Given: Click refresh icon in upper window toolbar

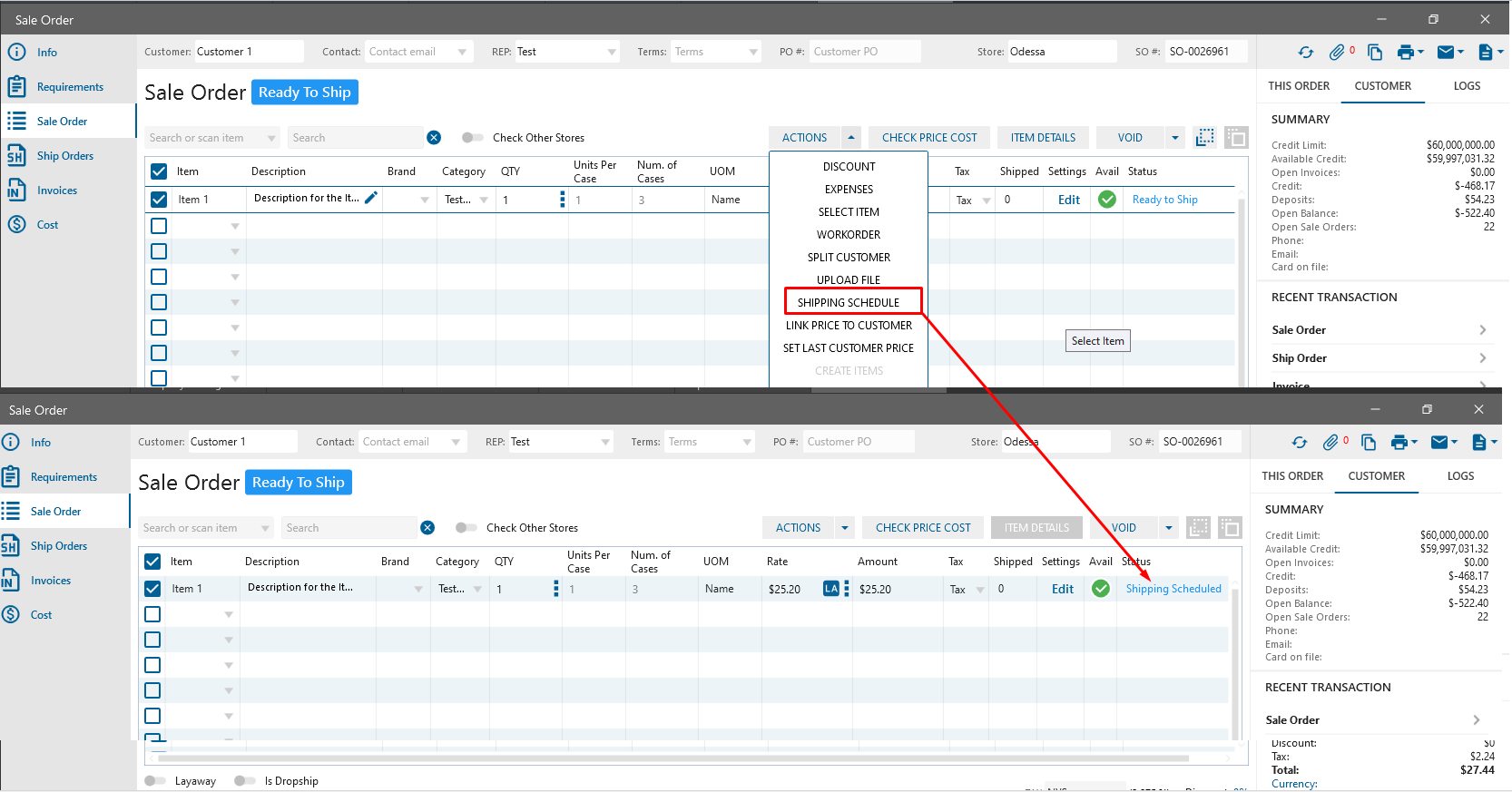Looking at the screenshot, I should 1306,53.
